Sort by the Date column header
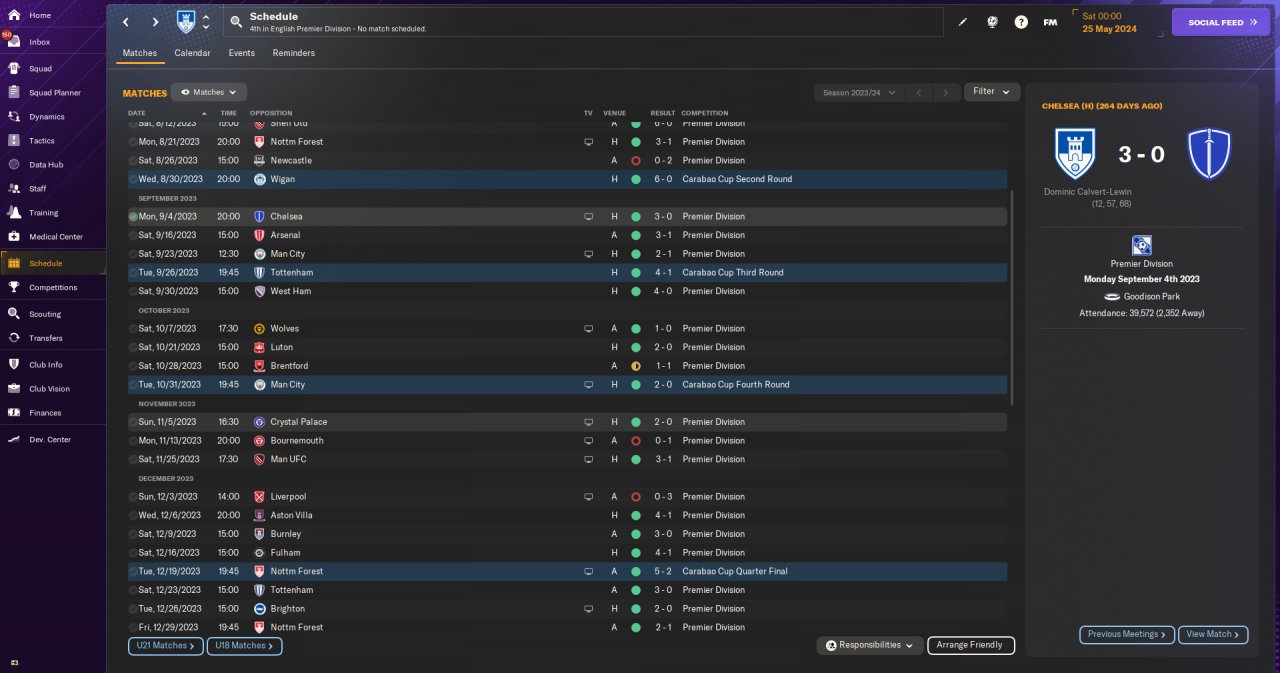This screenshot has width=1280, height=673. (137, 113)
